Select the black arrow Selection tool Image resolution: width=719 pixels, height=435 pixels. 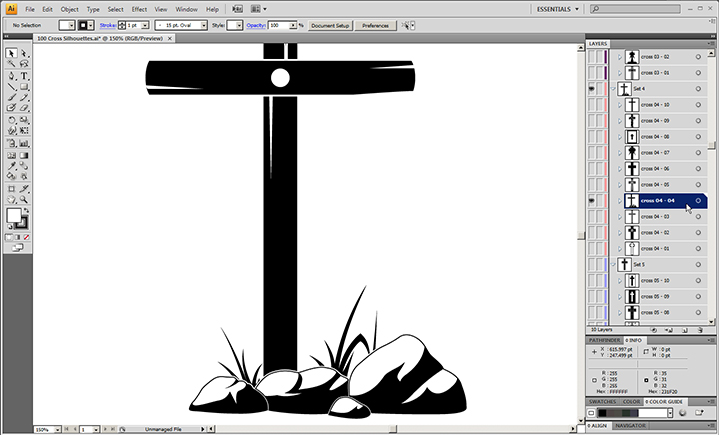point(11,52)
